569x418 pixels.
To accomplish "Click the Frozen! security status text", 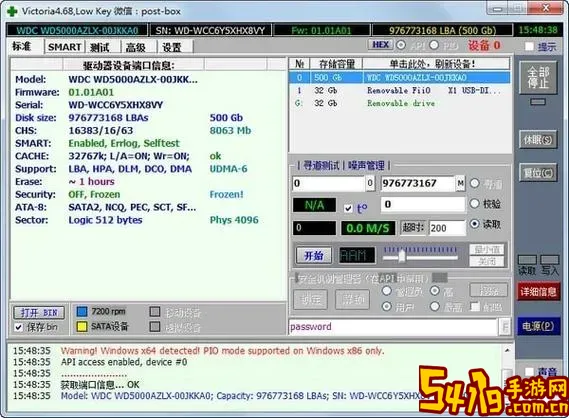I will point(226,194).
